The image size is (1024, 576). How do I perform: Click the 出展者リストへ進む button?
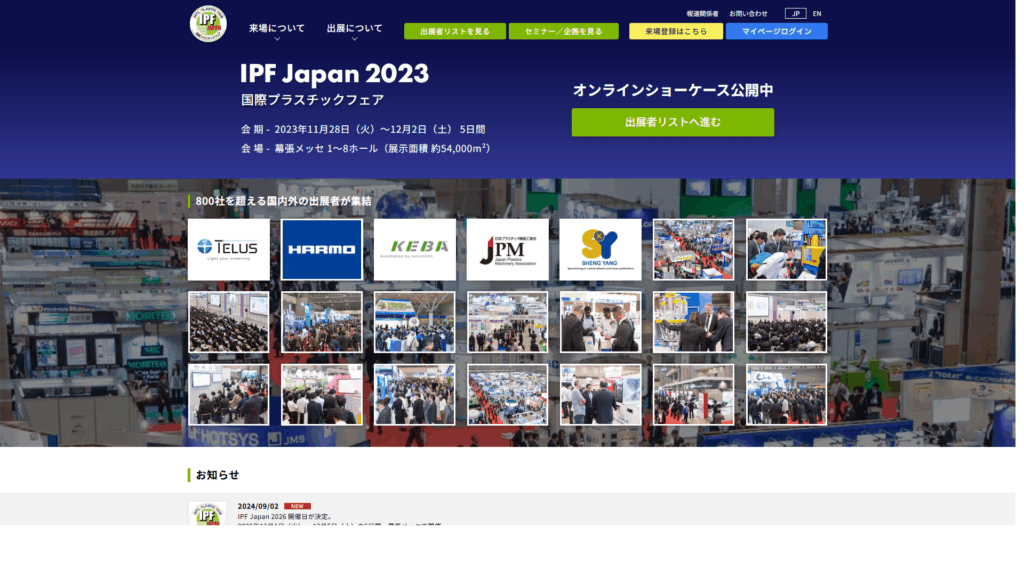[671, 122]
